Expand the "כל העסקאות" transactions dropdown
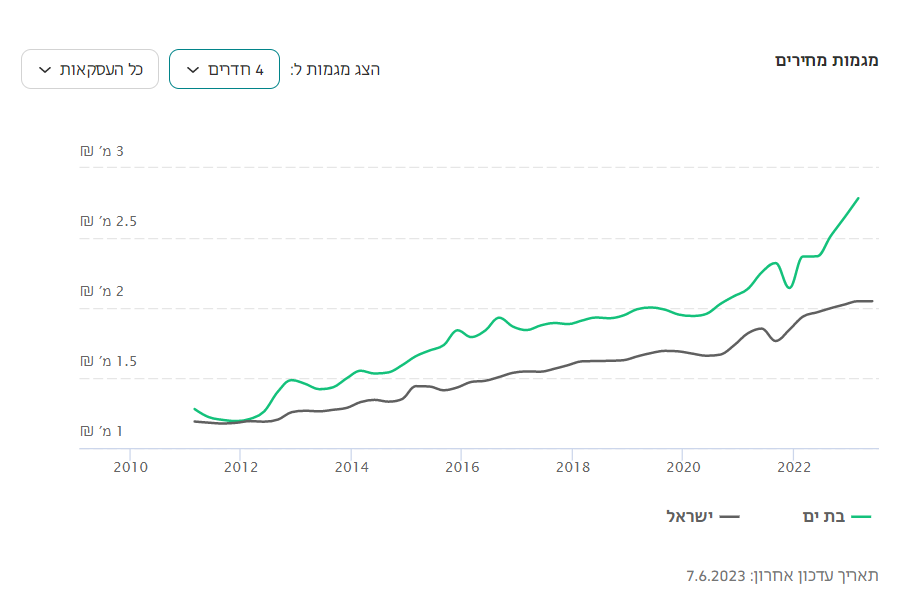The height and width of the screenshot is (601, 906). click(90, 69)
